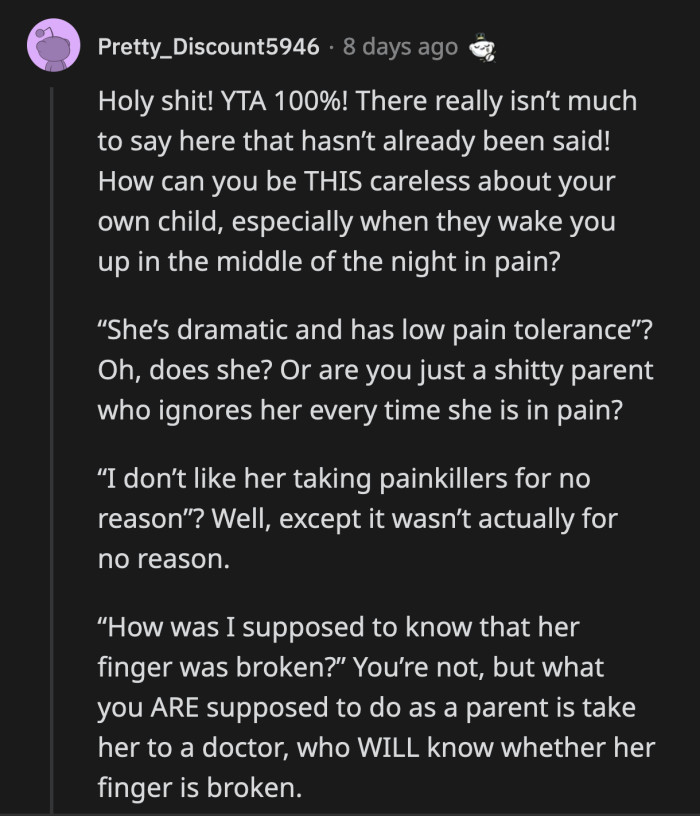Image resolution: width=700 pixels, height=816 pixels.
Task: Click the '8 days ago' timestamp link
Action: [404, 45]
